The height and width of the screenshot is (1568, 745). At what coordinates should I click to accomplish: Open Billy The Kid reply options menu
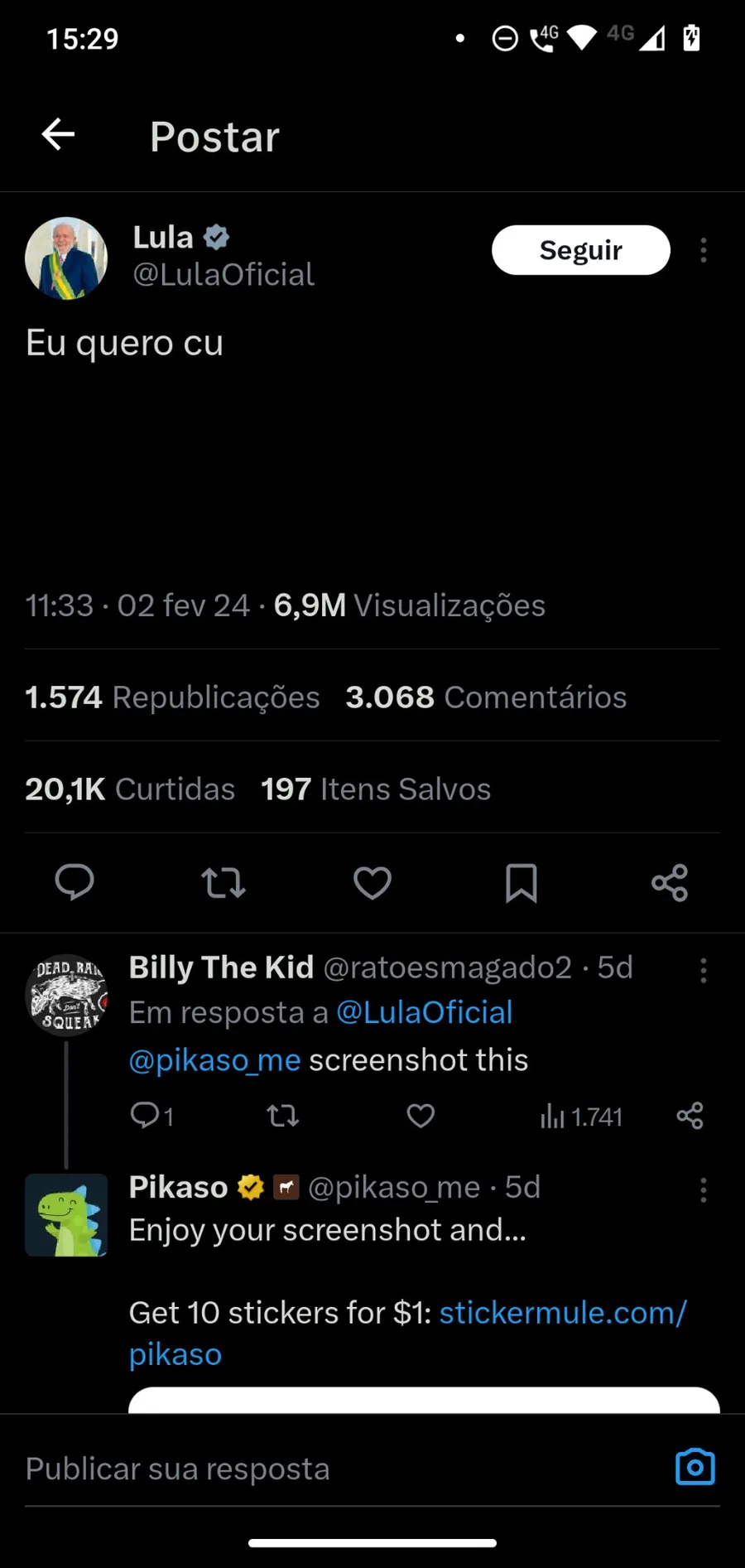coord(704,970)
